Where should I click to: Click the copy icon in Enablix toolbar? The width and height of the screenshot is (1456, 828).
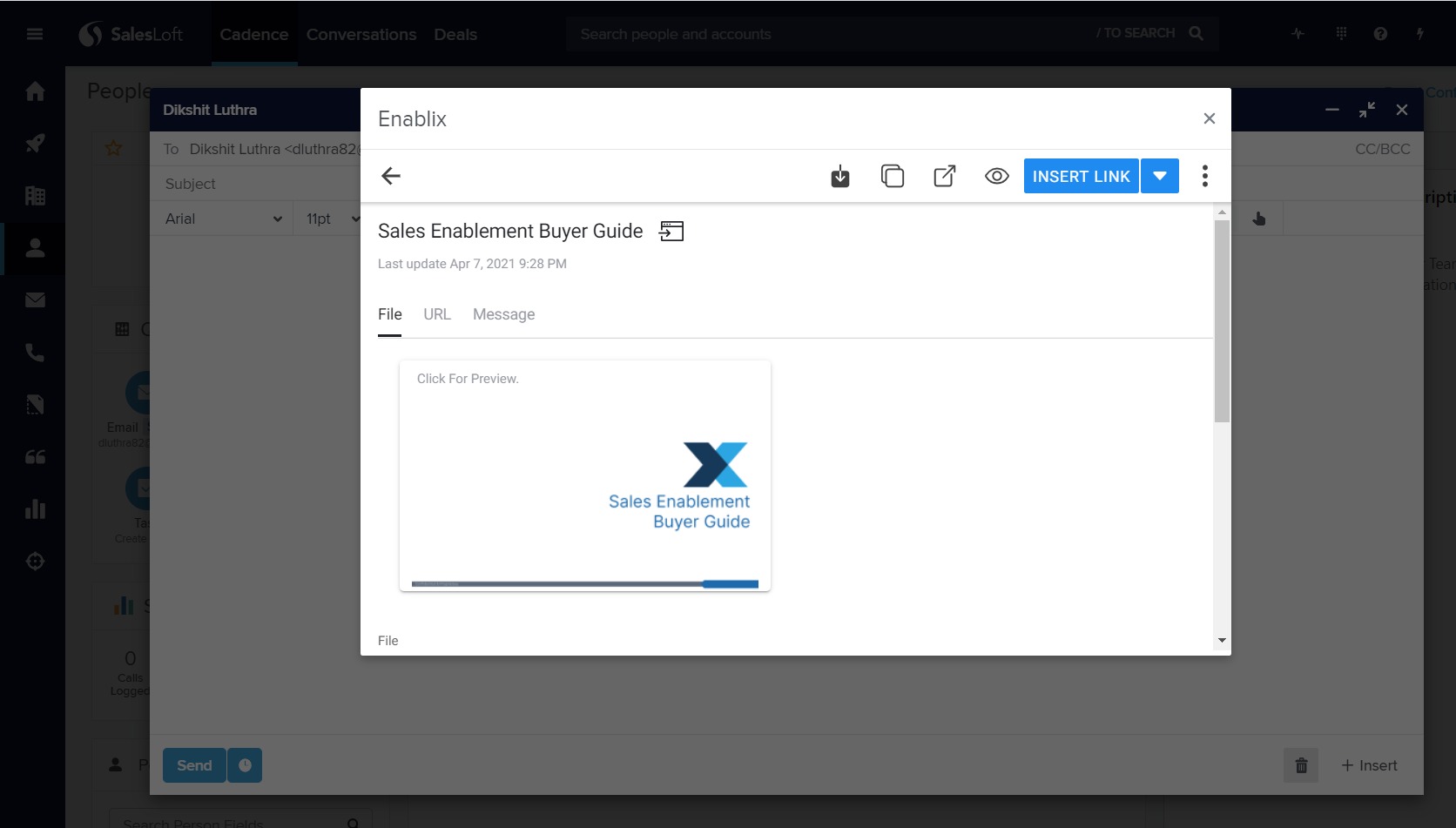[x=892, y=177]
